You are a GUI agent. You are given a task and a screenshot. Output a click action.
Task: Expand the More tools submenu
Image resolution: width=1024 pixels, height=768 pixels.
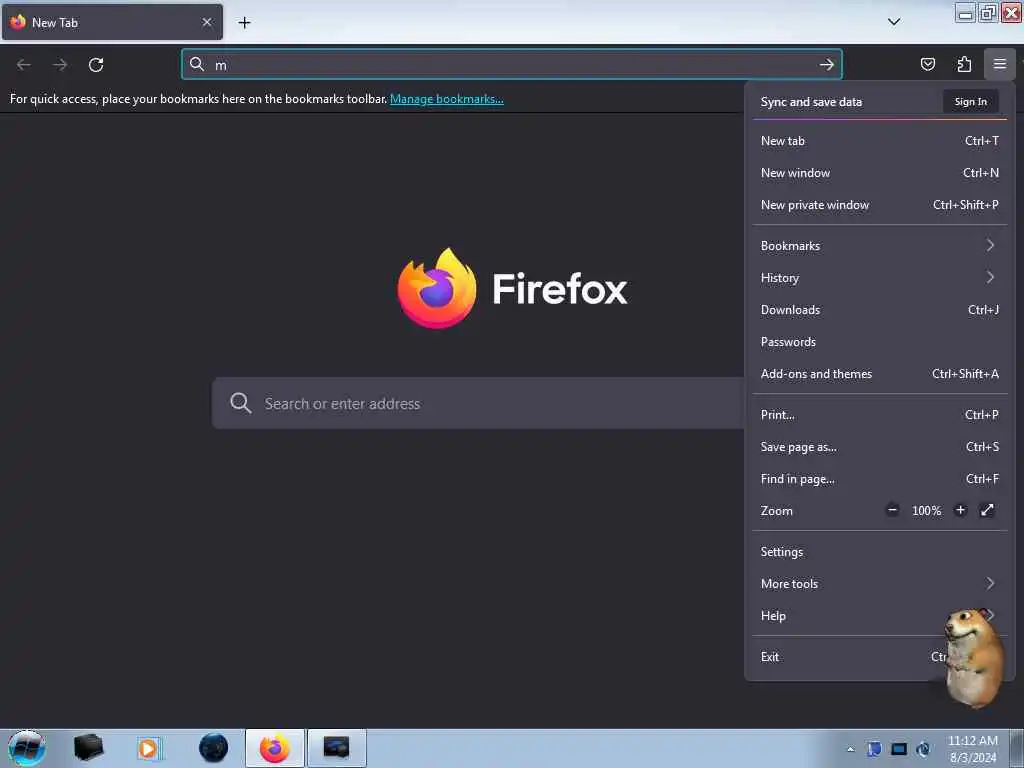click(880, 584)
